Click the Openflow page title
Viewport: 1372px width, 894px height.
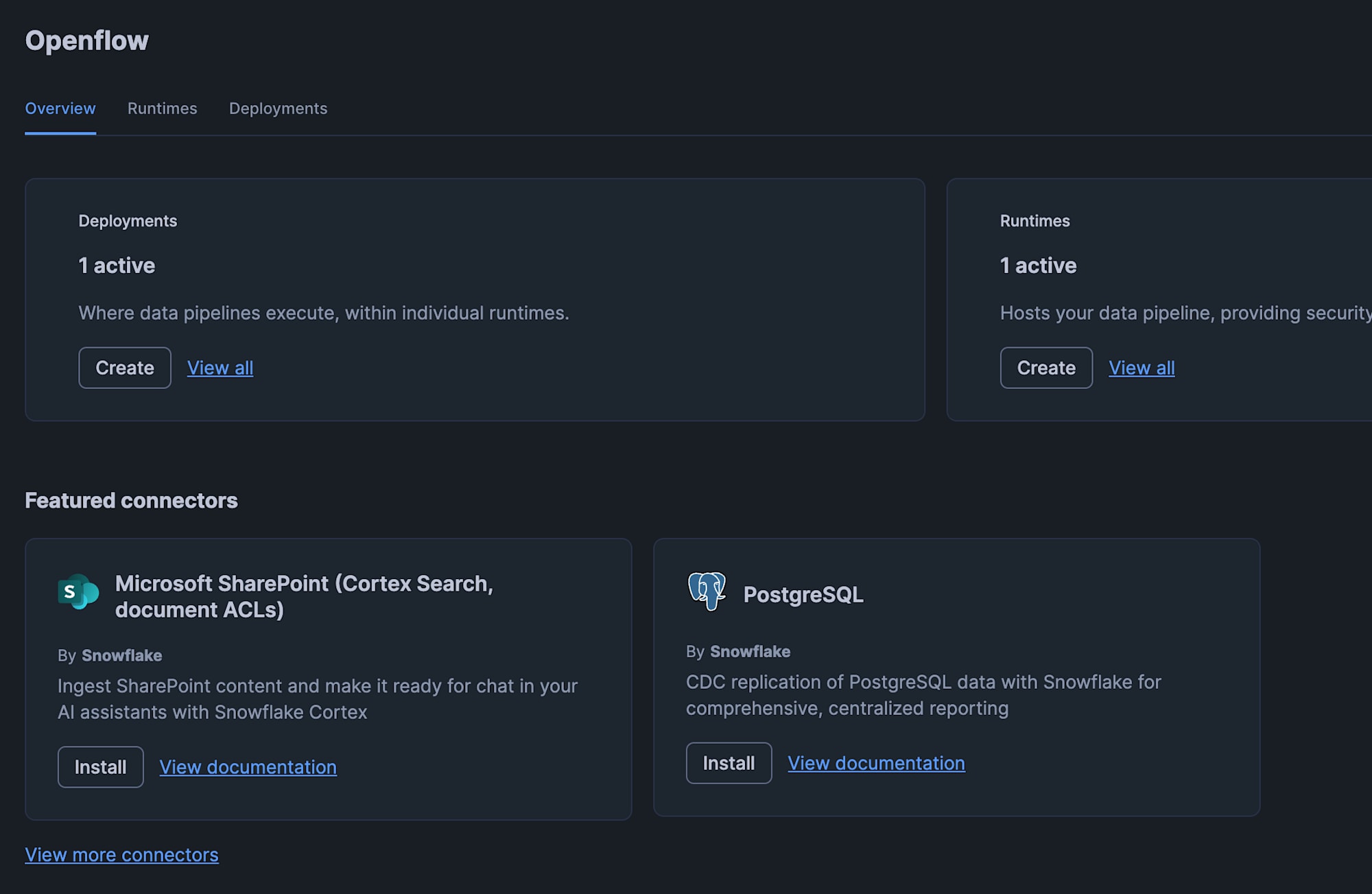(87, 40)
